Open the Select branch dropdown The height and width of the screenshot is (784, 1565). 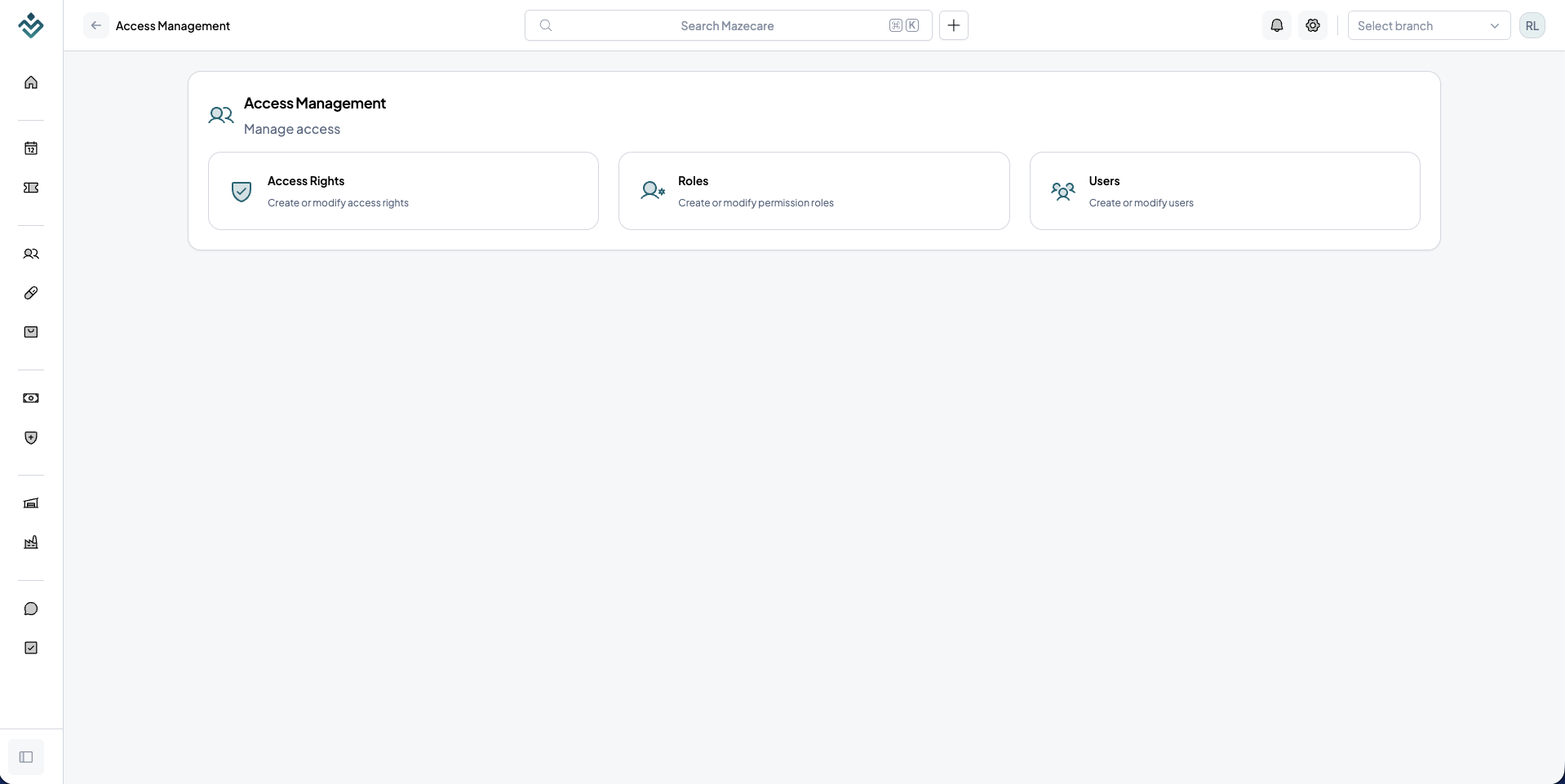point(1429,25)
